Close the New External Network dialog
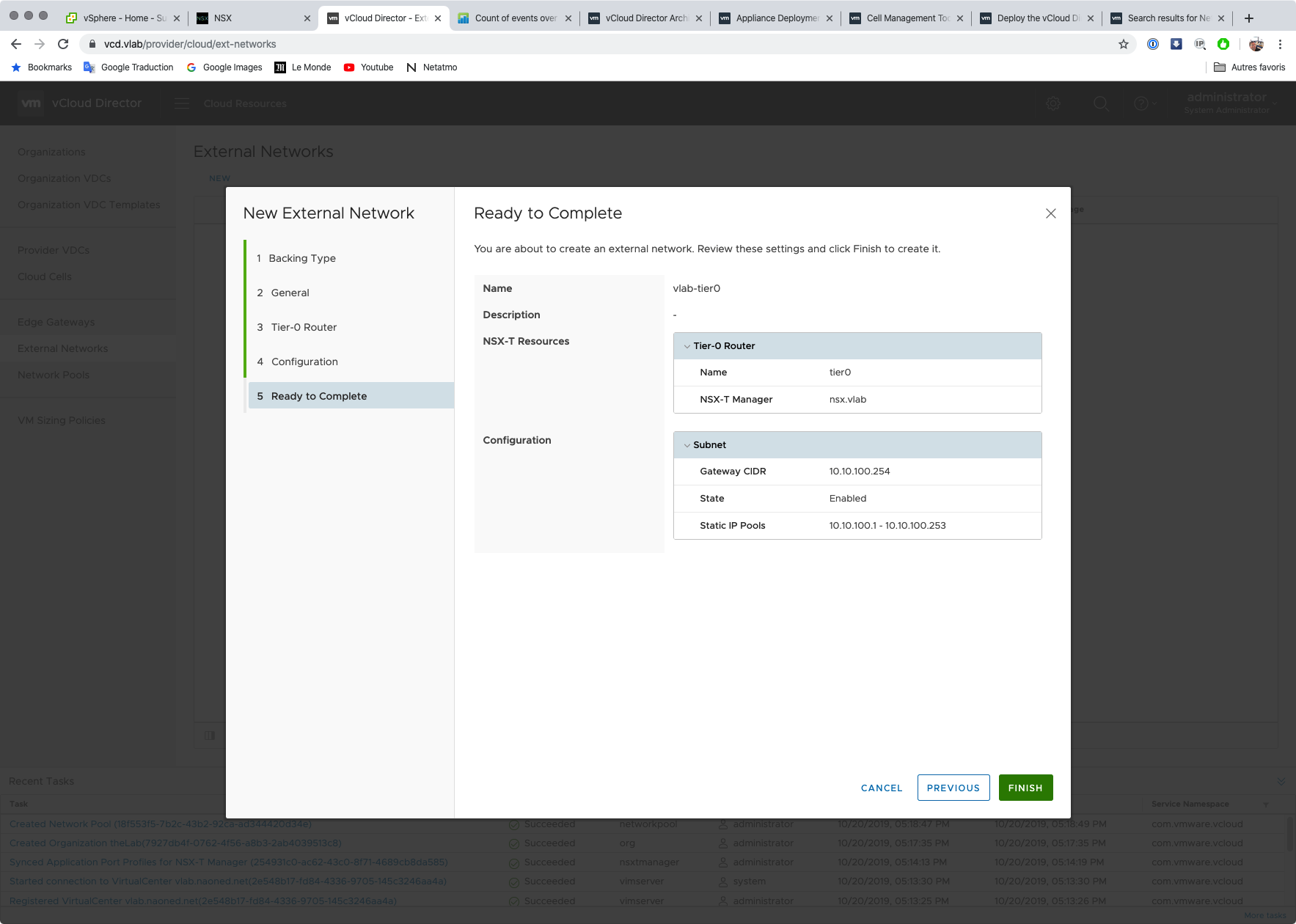 pos(1050,213)
